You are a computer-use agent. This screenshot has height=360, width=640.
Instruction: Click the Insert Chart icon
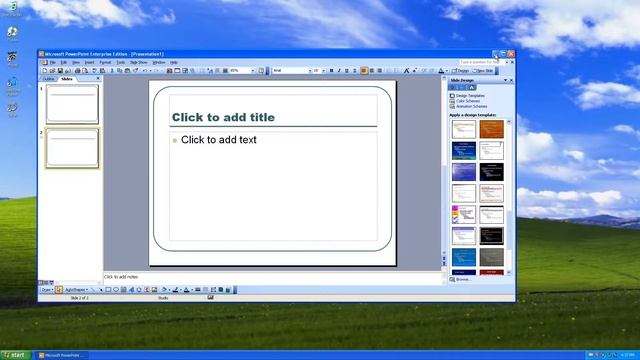pos(169,71)
